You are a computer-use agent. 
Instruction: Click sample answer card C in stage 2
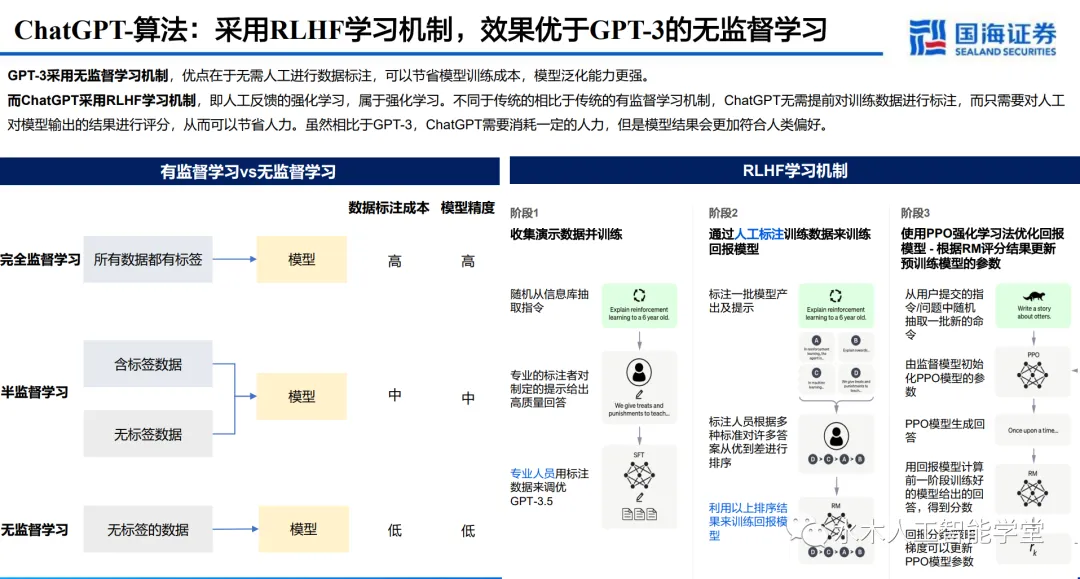(x=817, y=379)
